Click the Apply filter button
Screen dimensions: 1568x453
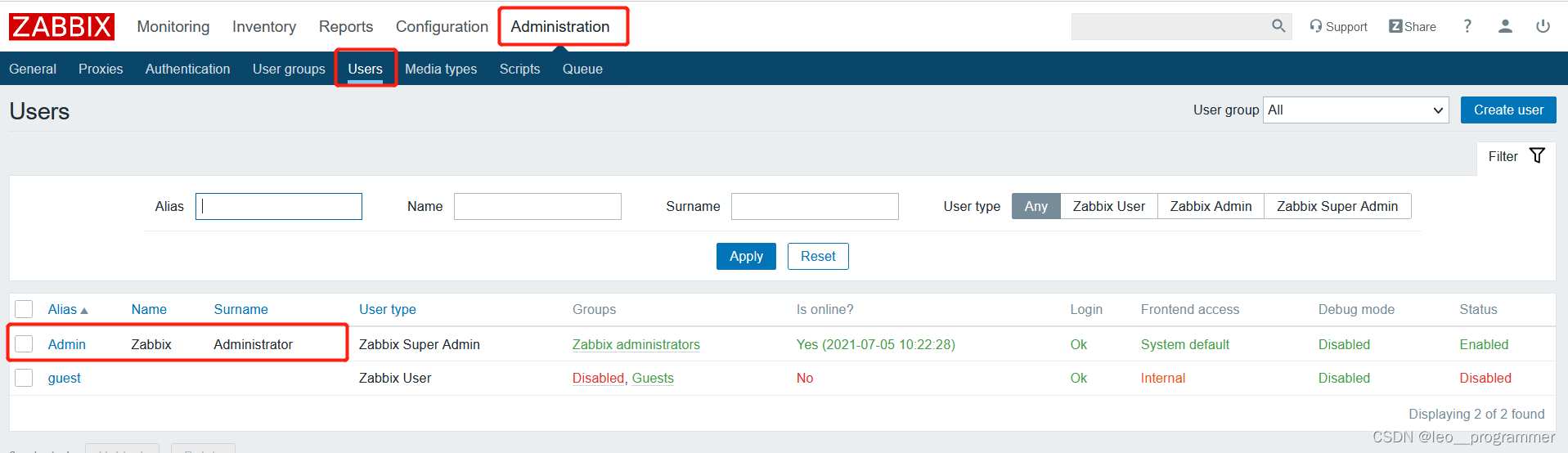[746, 256]
